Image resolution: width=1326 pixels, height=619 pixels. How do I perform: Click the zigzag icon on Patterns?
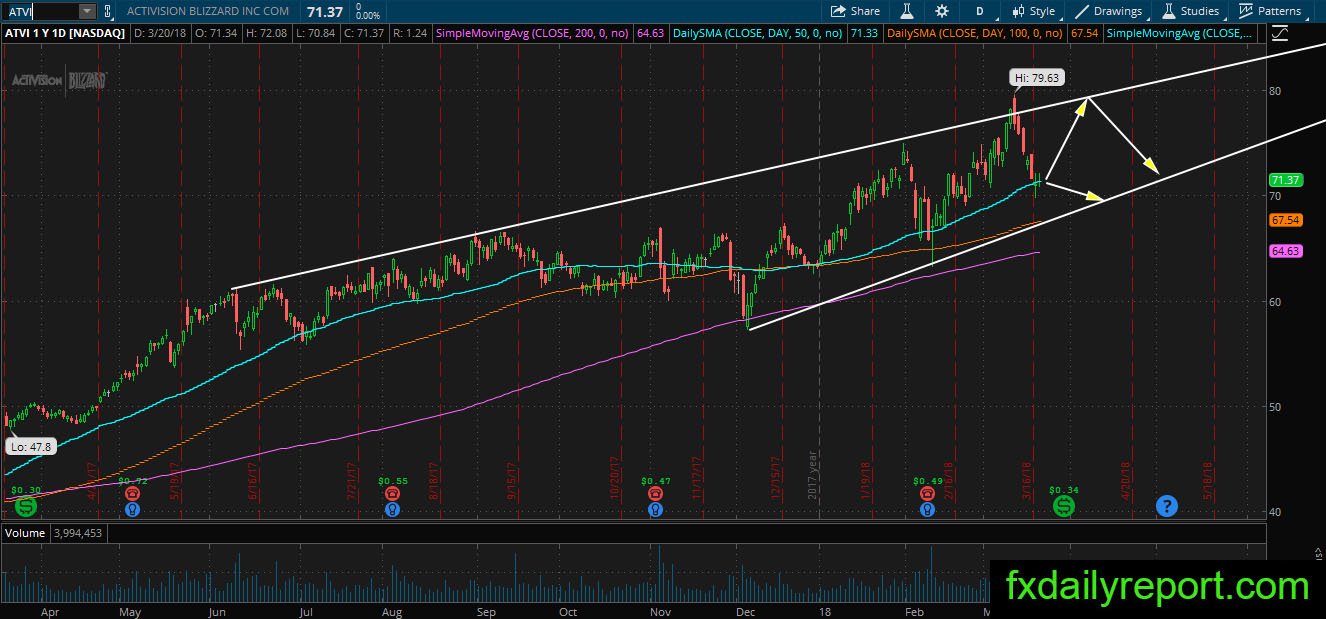[1246, 11]
